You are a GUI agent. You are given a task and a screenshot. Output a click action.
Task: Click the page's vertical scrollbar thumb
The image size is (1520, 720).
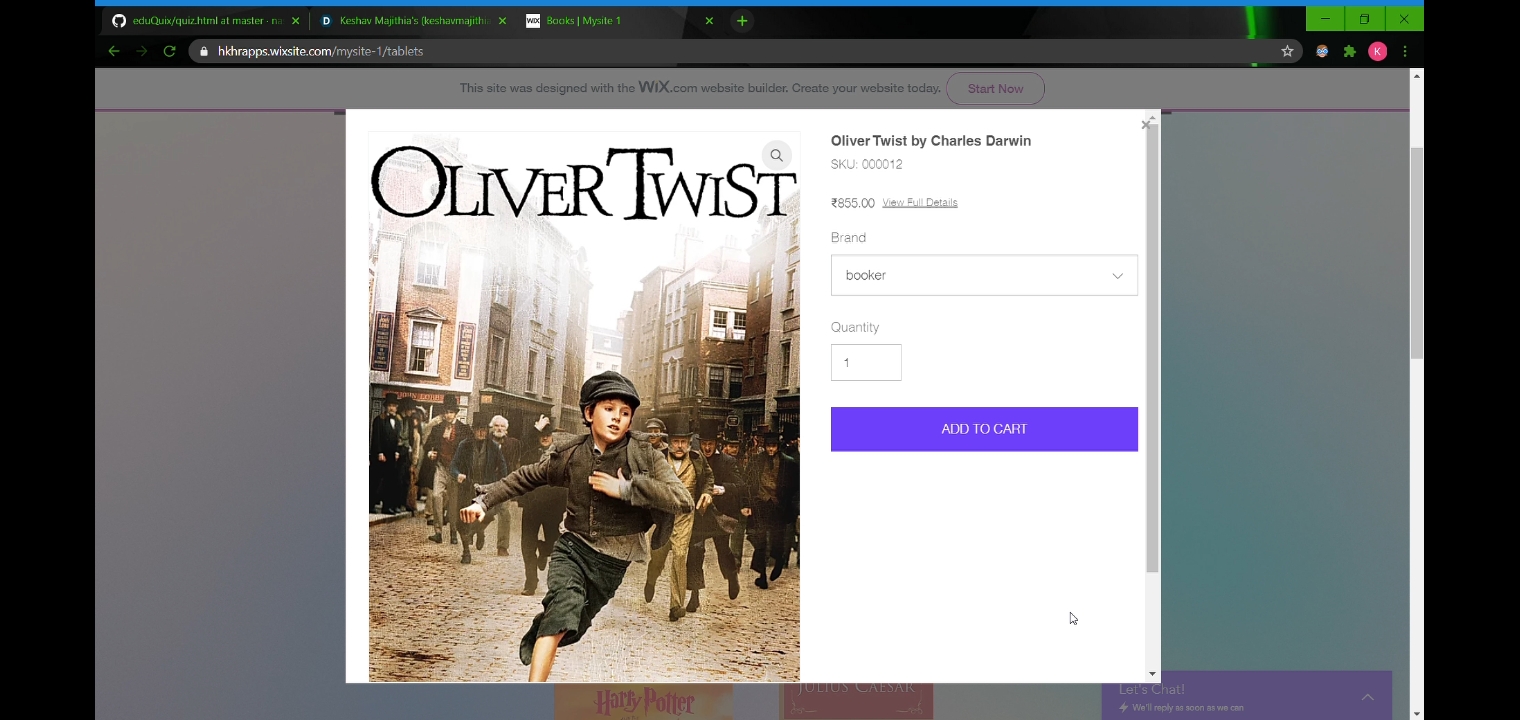coord(1417,253)
